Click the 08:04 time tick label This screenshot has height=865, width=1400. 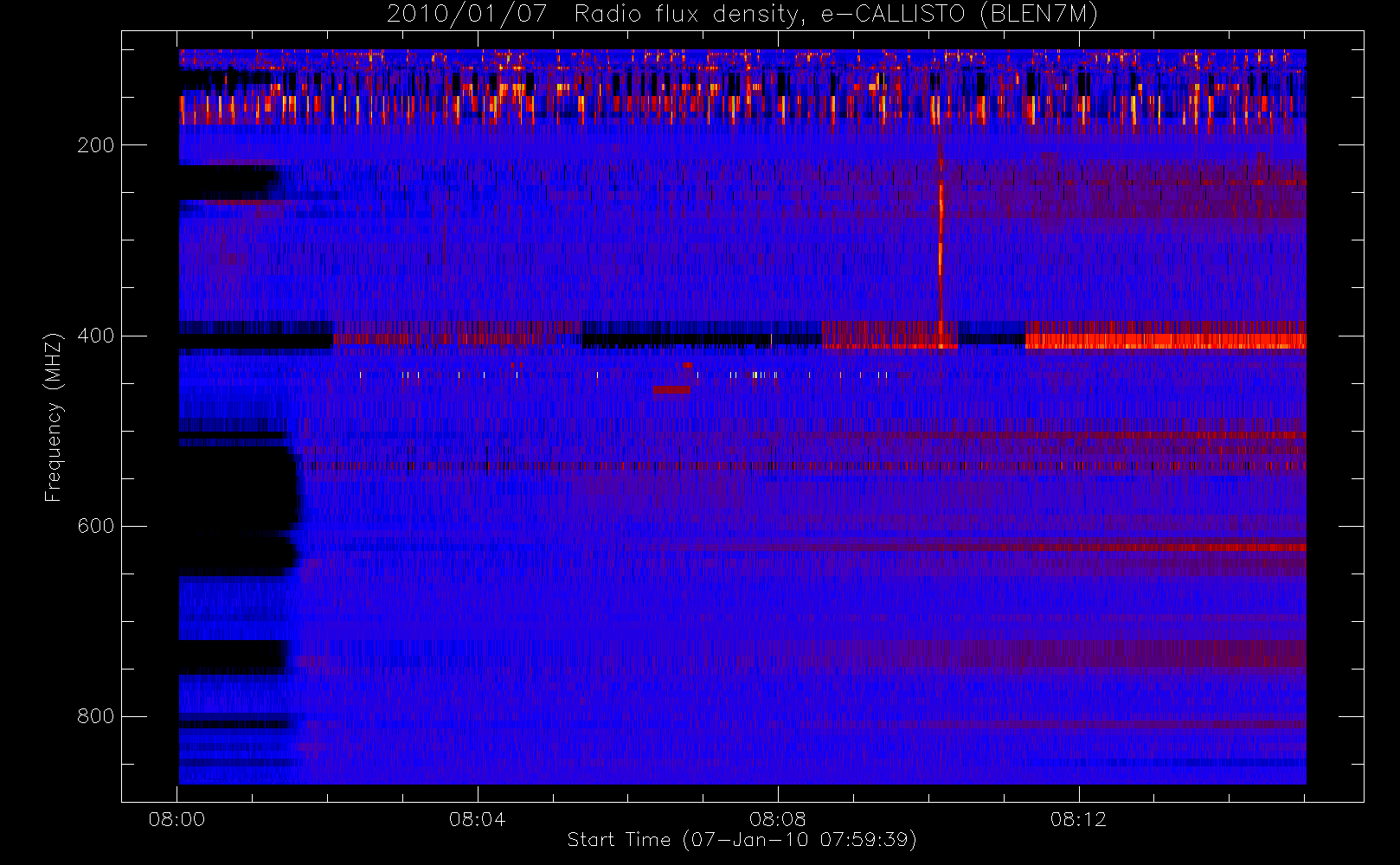[x=477, y=819]
